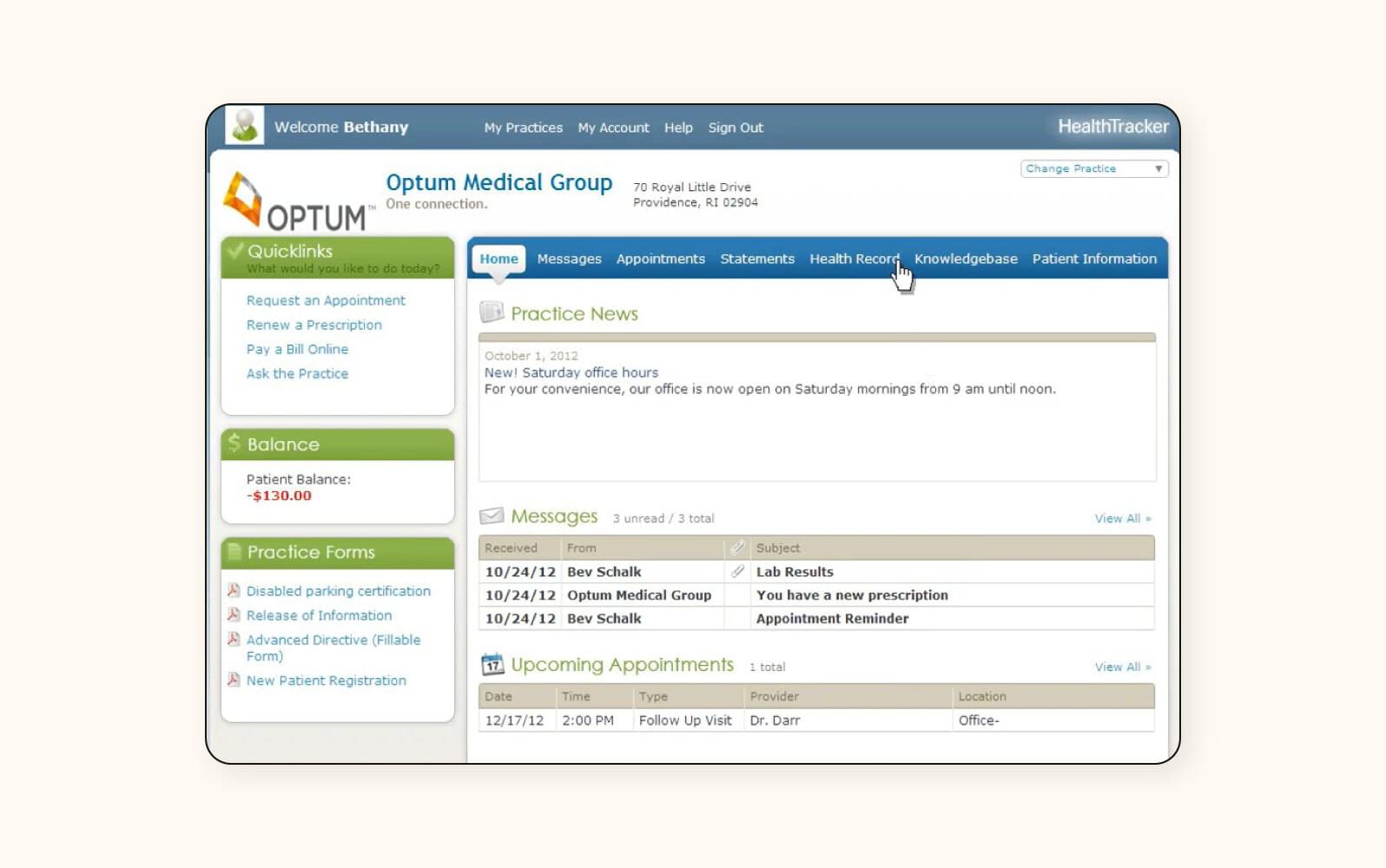The image size is (1386, 868).
Task: Click Ask the Practice quicklink
Action: point(297,373)
